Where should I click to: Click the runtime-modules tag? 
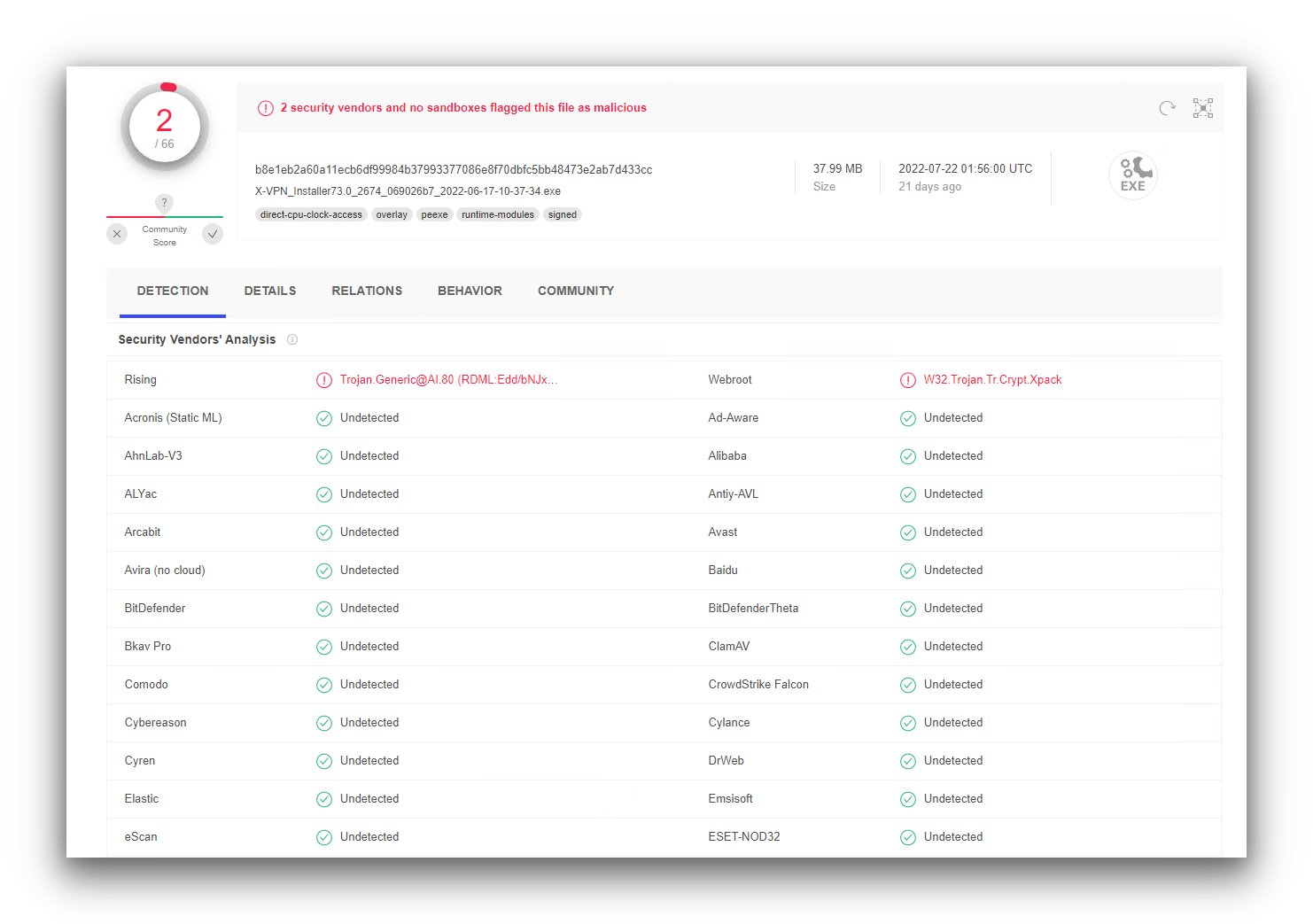(498, 214)
